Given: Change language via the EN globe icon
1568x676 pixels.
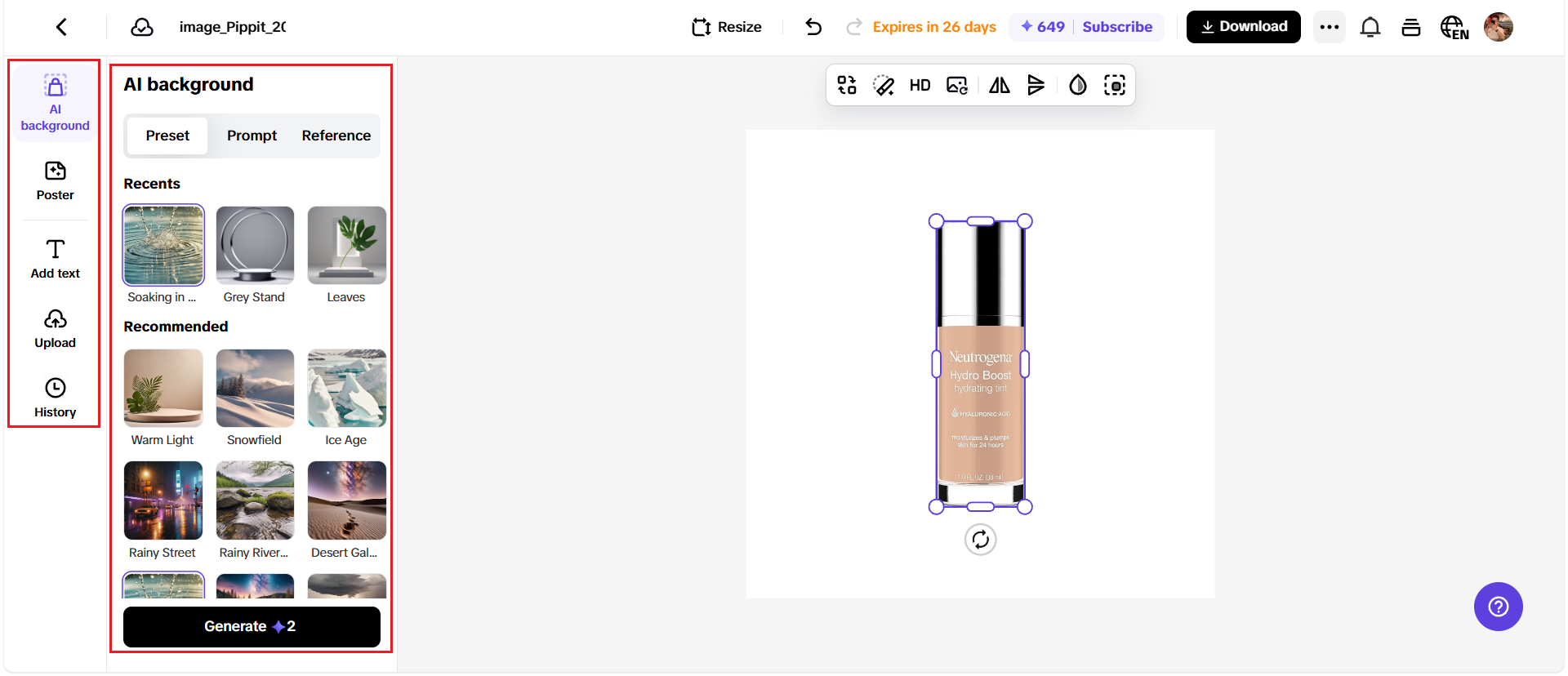Looking at the screenshot, I should pyautogui.click(x=1454, y=27).
